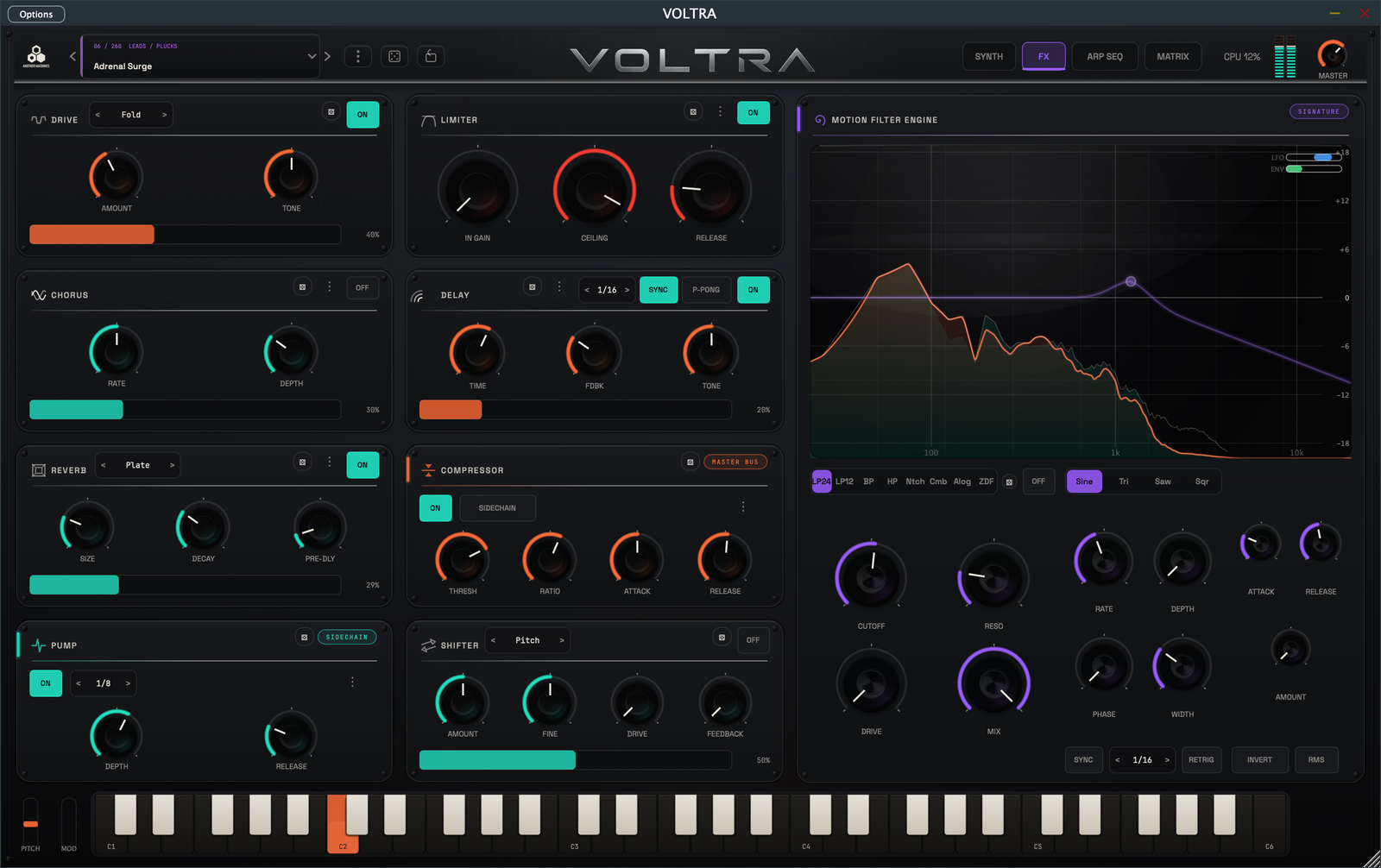Click the Motion Filter Engine spiral icon

[x=819, y=120]
